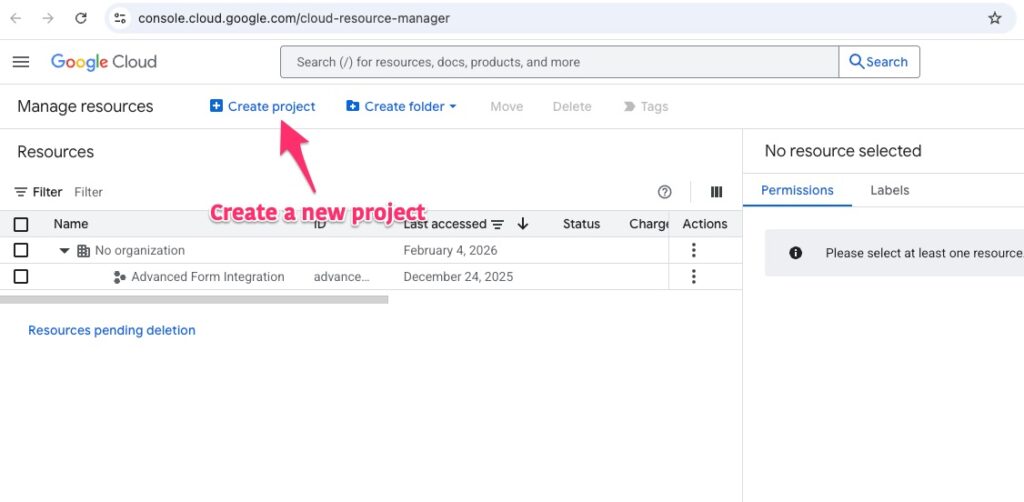Open actions menu for Advanced Form Integration
Screen dimensions: 1024x502
click(x=694, y=277)
